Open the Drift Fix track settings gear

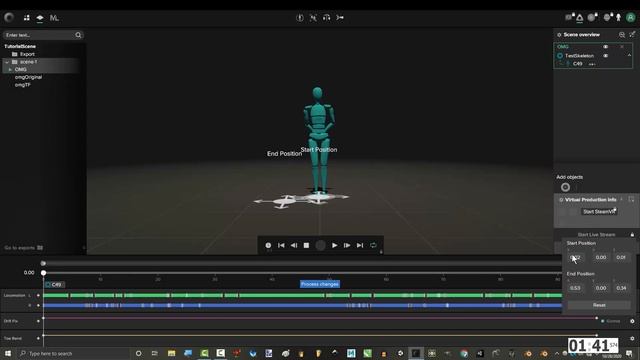pyautogui.click(x=632, y=321)
